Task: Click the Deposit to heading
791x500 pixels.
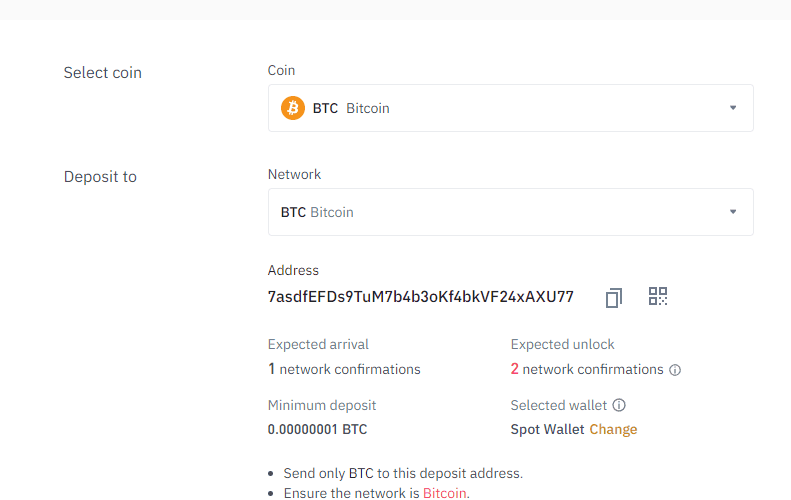Action: (x=100, y=177)
